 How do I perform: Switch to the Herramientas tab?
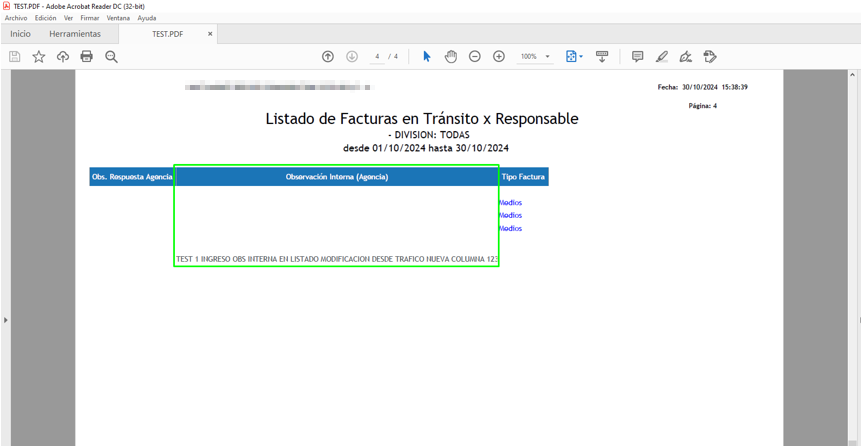75,34
